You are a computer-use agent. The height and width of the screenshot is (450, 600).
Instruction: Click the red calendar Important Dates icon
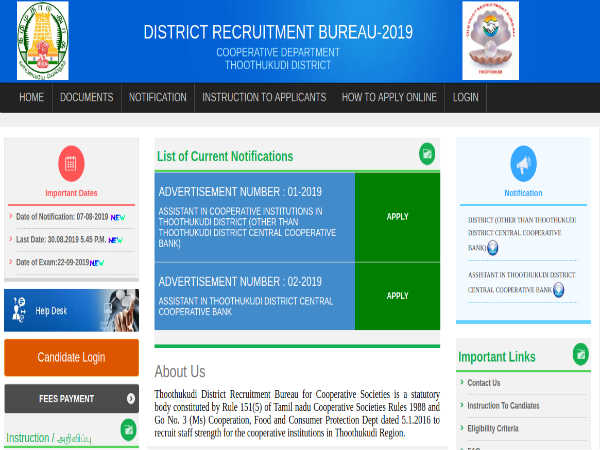pyautogui.click(x=71, y=162)
